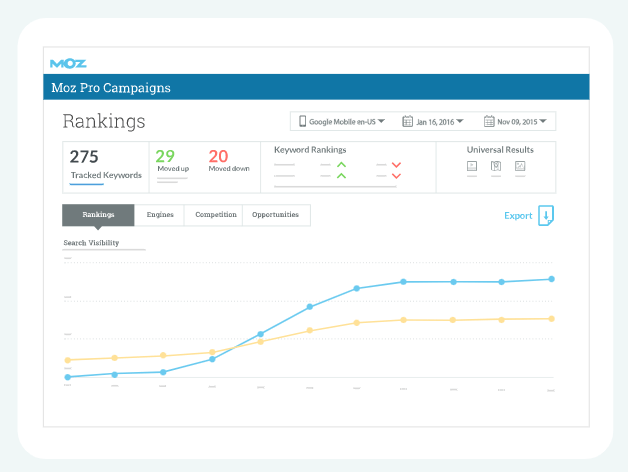Click the Export link
Image resolution: width=628 pixels, height=472 pixels.
coord(518,215)
